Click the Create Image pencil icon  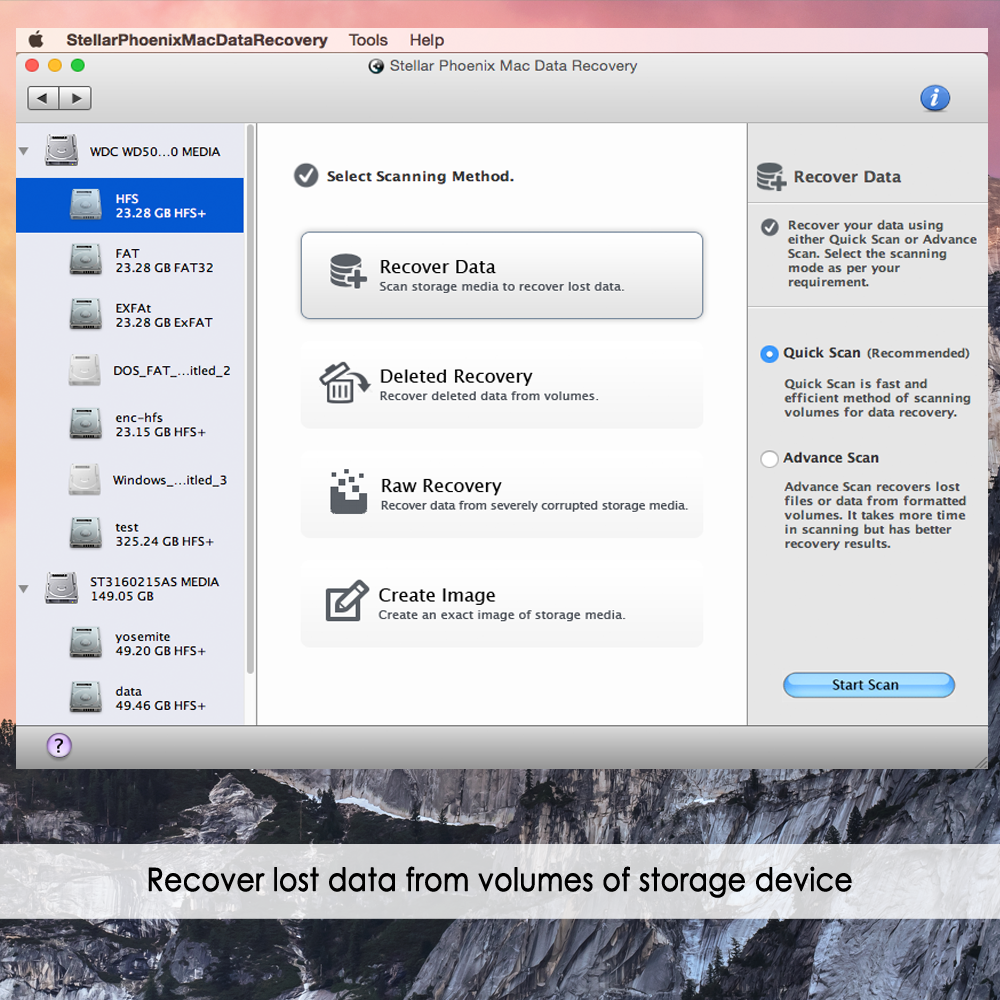pyautogui.click(x=347, y=601)
